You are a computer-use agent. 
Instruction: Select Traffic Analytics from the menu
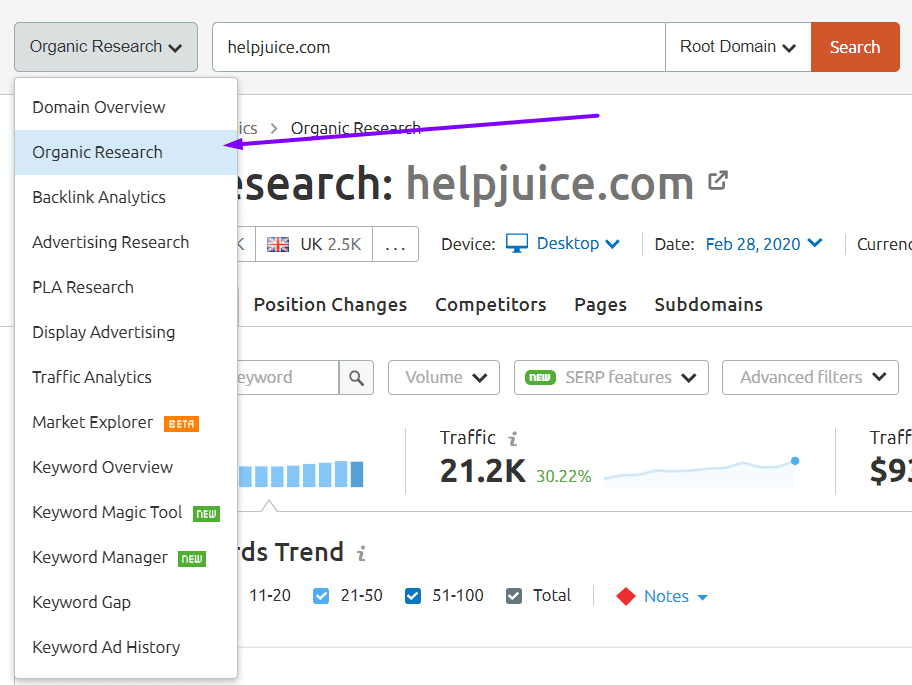click(126, 377)
